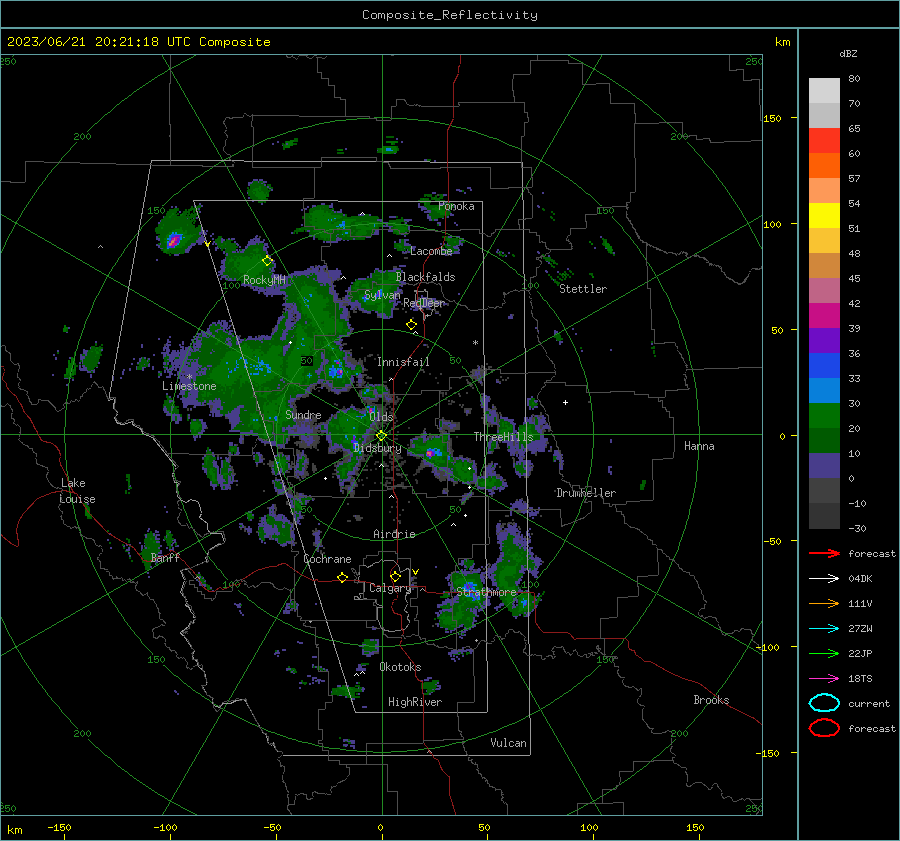Click the magenta 18TS arrow in the legend
The height and width of the screenshot is (841, 900).
click(824, 679)
